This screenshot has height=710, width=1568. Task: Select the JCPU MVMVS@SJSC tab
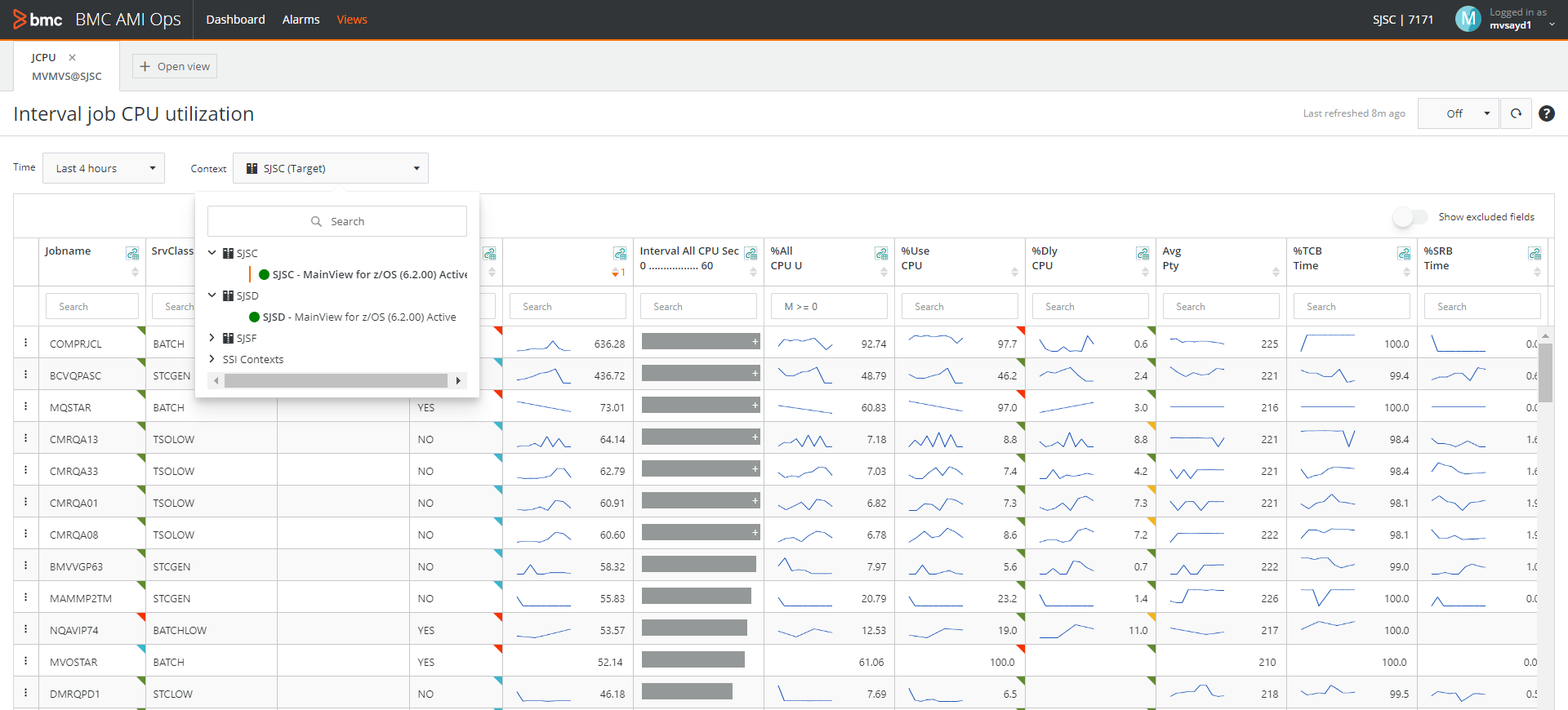(66, 67)
